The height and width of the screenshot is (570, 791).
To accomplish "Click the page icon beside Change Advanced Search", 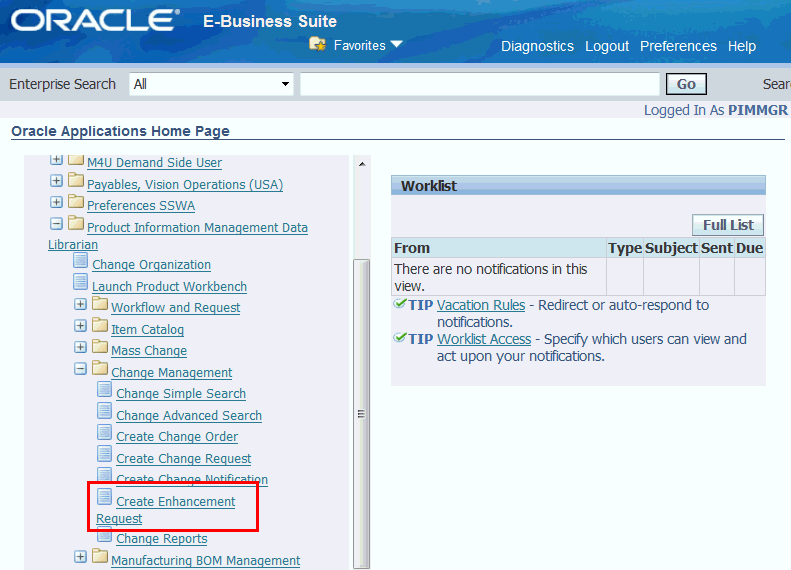I will [104, 411].
